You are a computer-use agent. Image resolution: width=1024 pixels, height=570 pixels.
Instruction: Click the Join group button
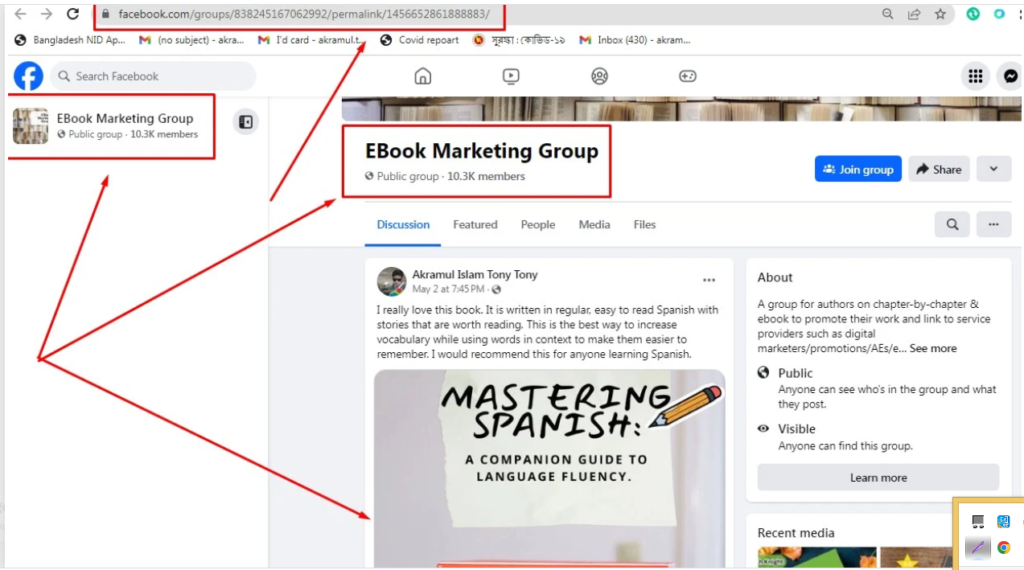point(858,169)
